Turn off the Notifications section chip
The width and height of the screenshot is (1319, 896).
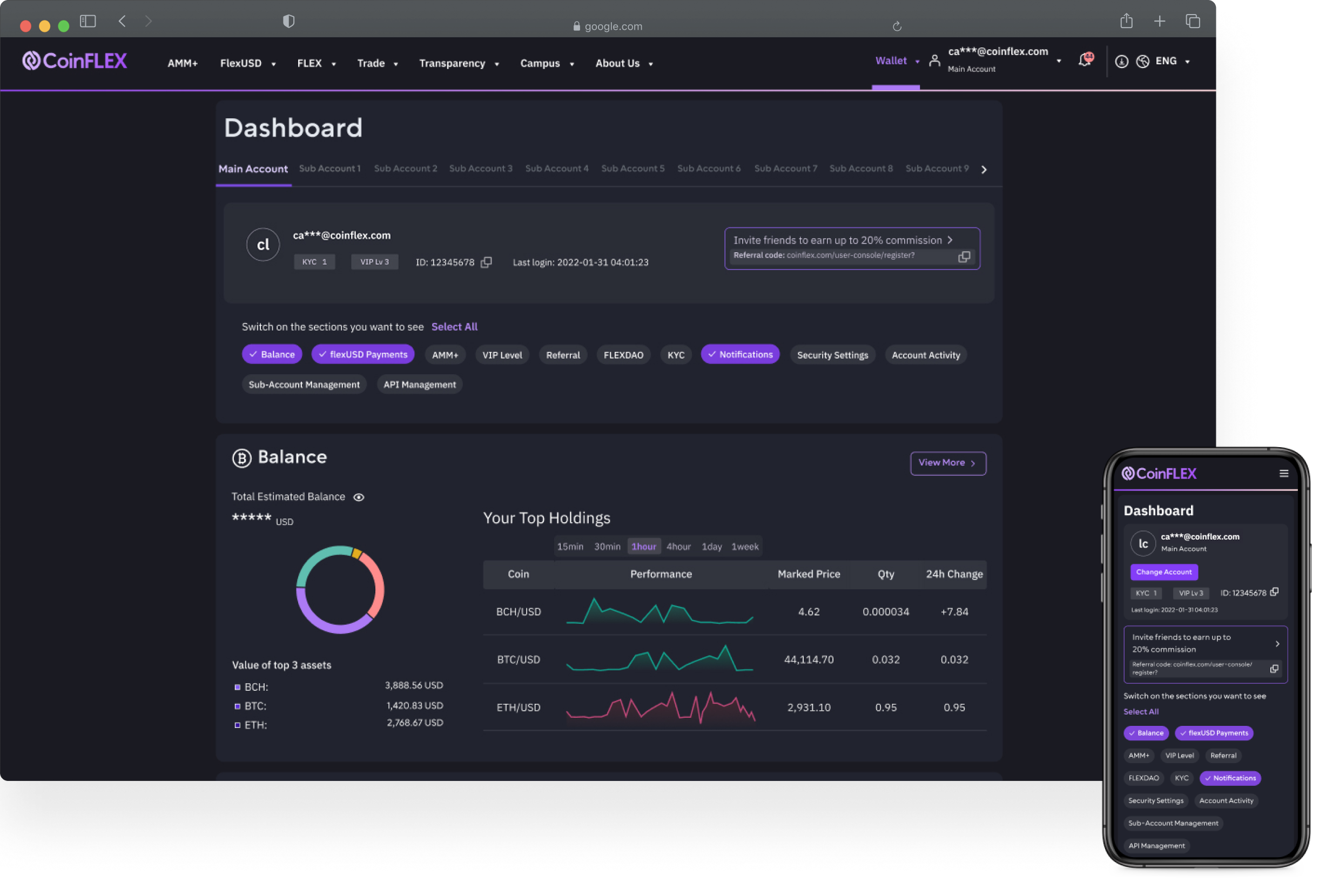739,354
